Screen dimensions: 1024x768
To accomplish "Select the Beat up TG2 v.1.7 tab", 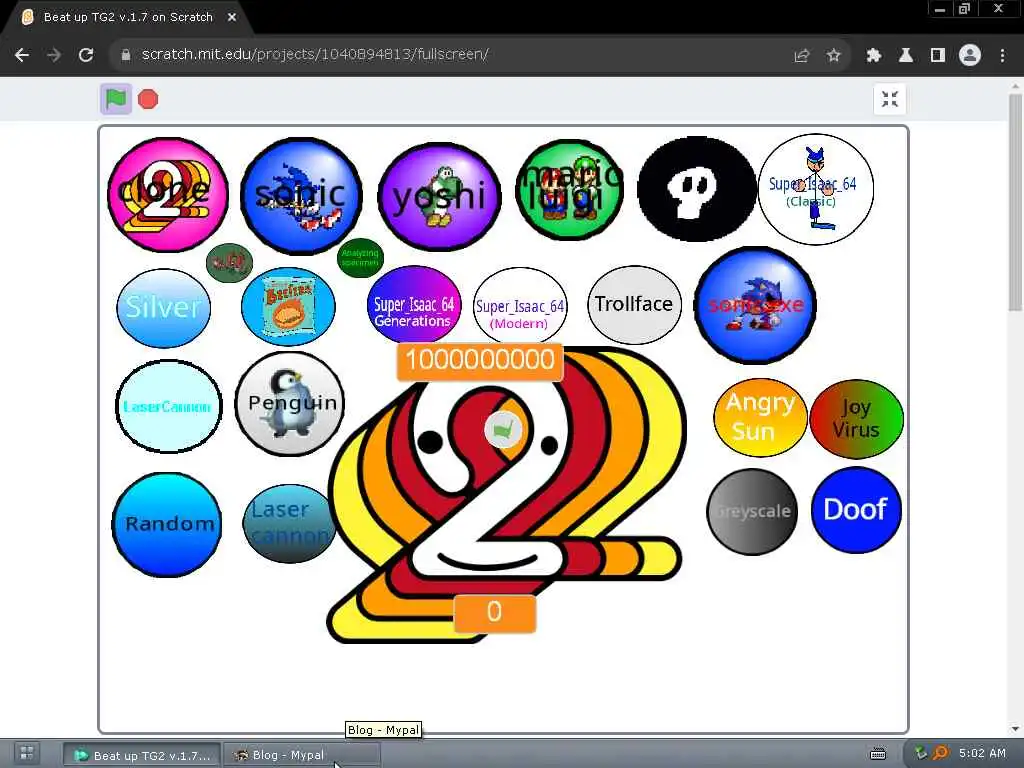I will click(129, 18).
